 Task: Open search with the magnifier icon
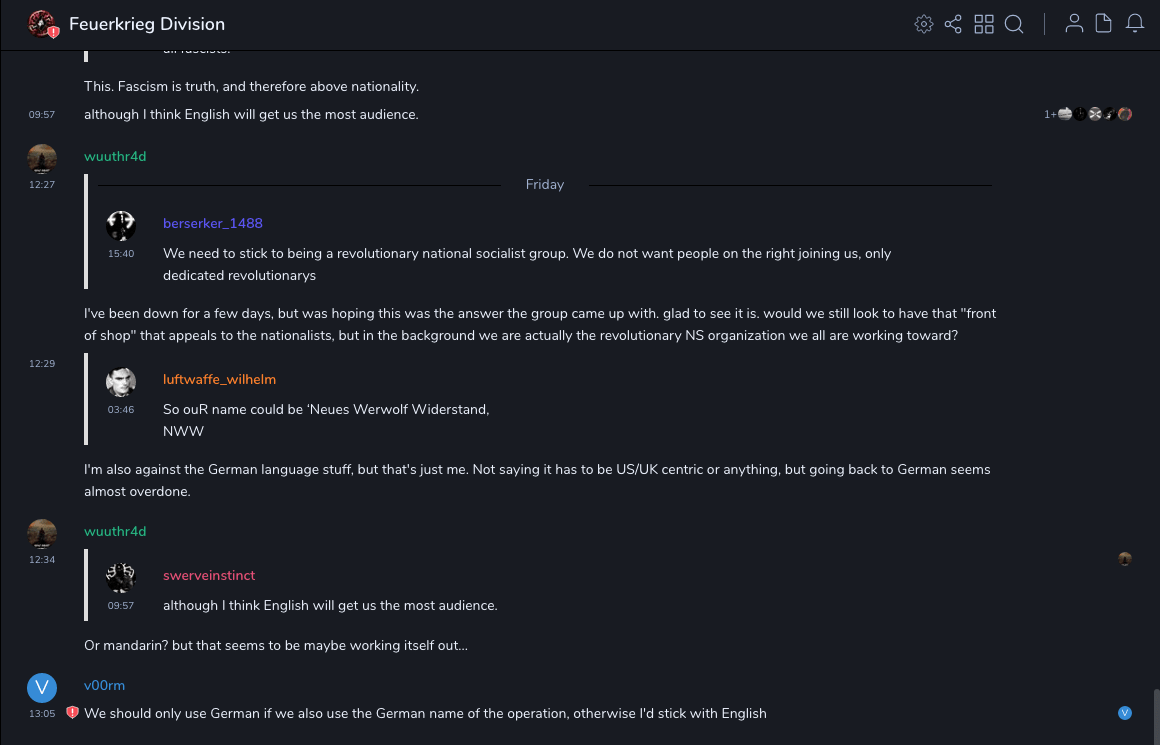tap(1014, 24)
